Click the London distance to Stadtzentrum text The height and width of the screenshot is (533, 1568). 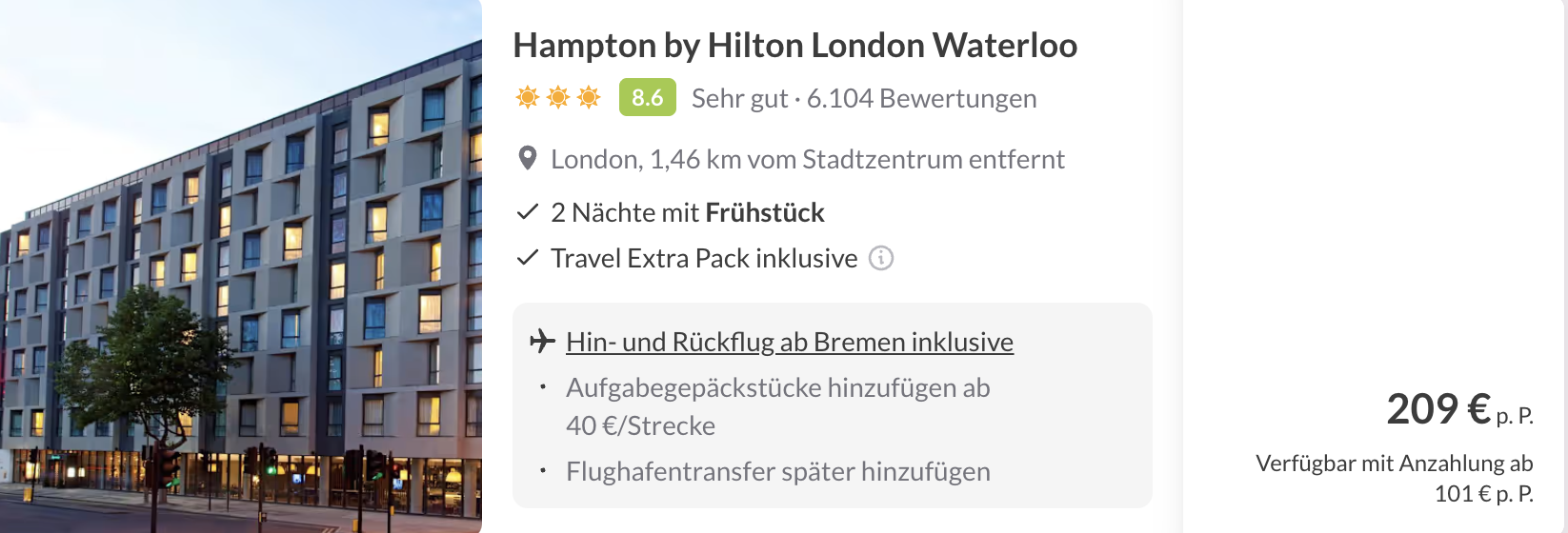tap(807, 159)
